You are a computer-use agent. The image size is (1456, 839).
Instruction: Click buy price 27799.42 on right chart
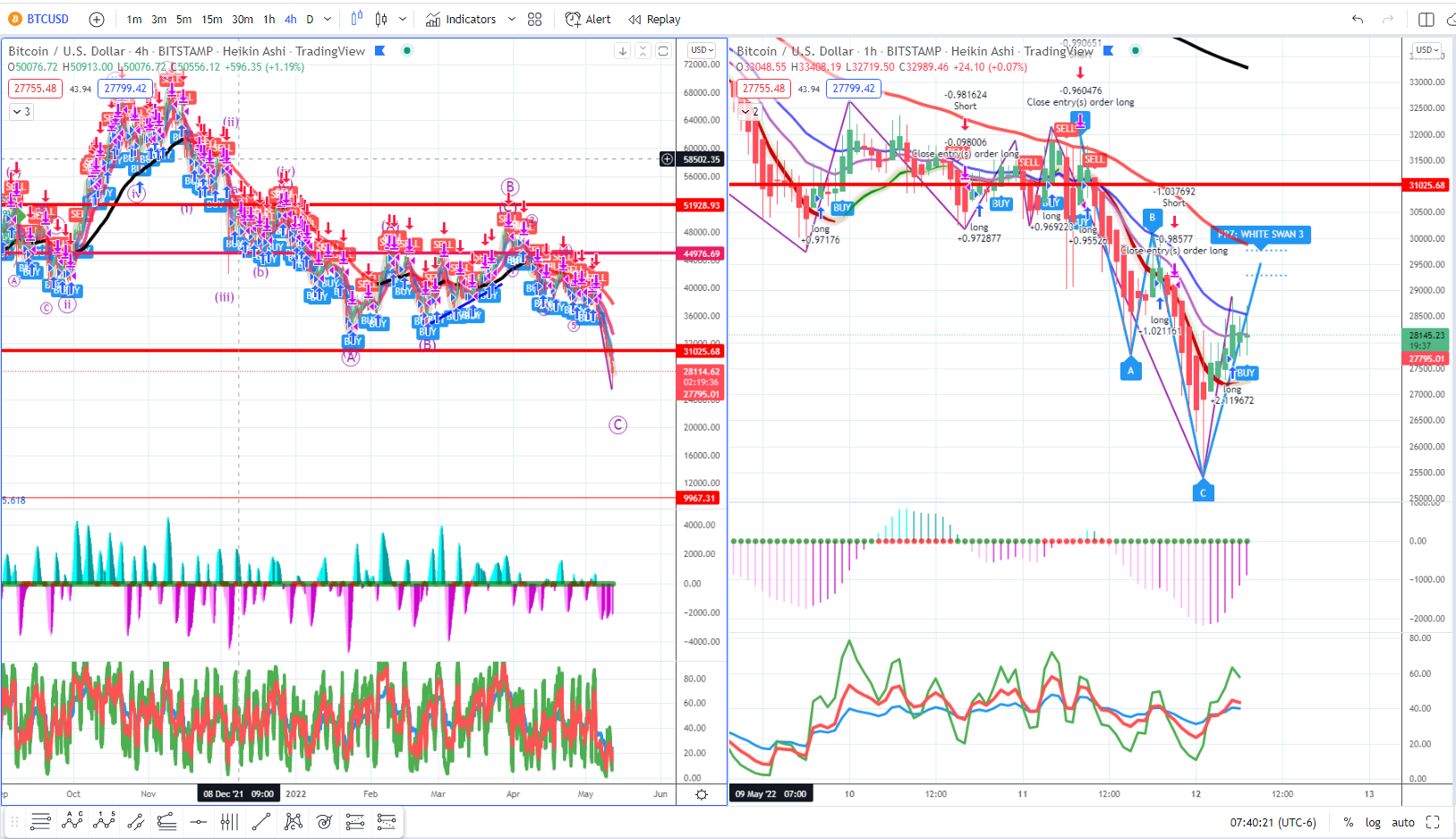[x=854, y=89]
